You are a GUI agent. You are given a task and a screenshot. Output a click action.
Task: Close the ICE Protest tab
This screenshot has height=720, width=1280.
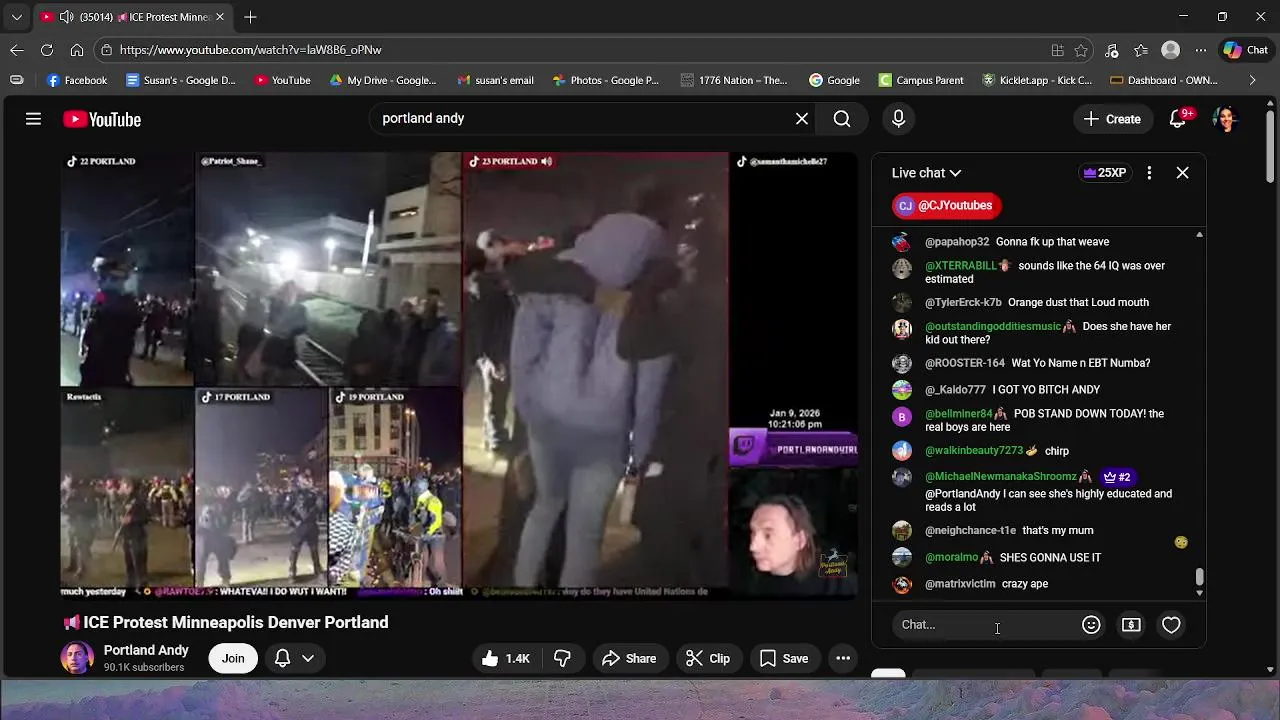pyautogui.click(x=220, y=17)
